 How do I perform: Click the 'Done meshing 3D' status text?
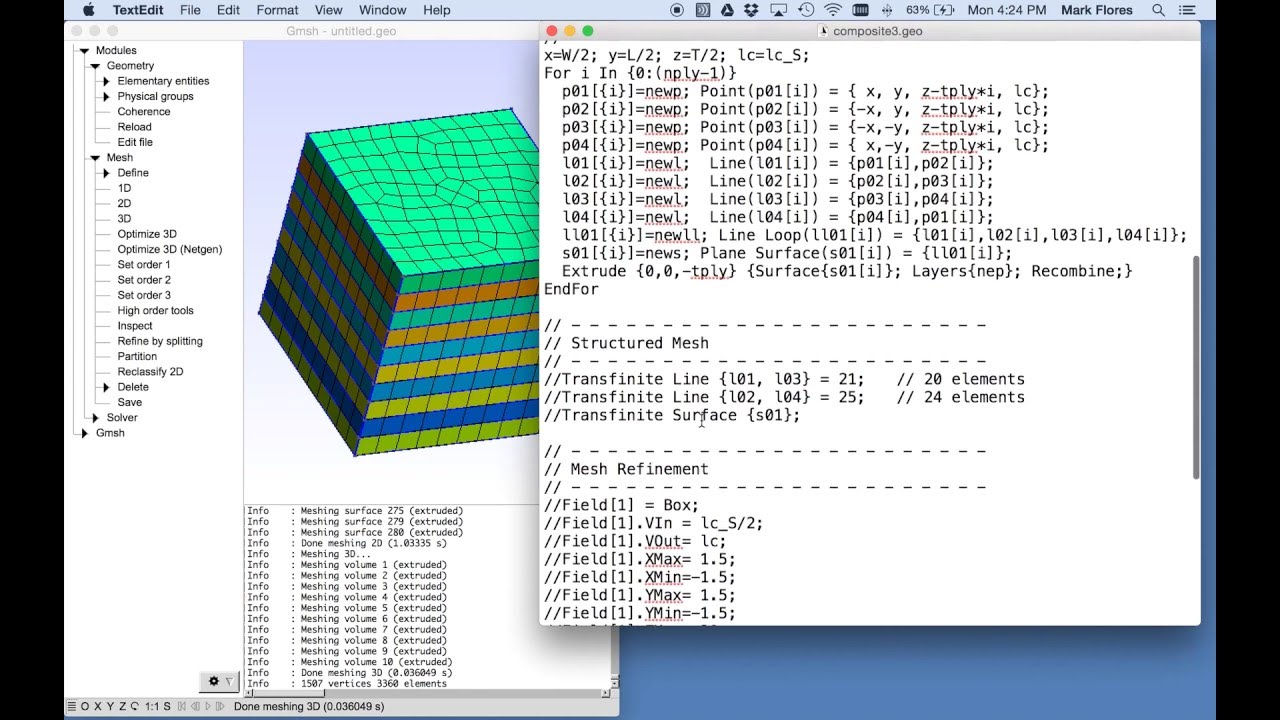point(309,706)
